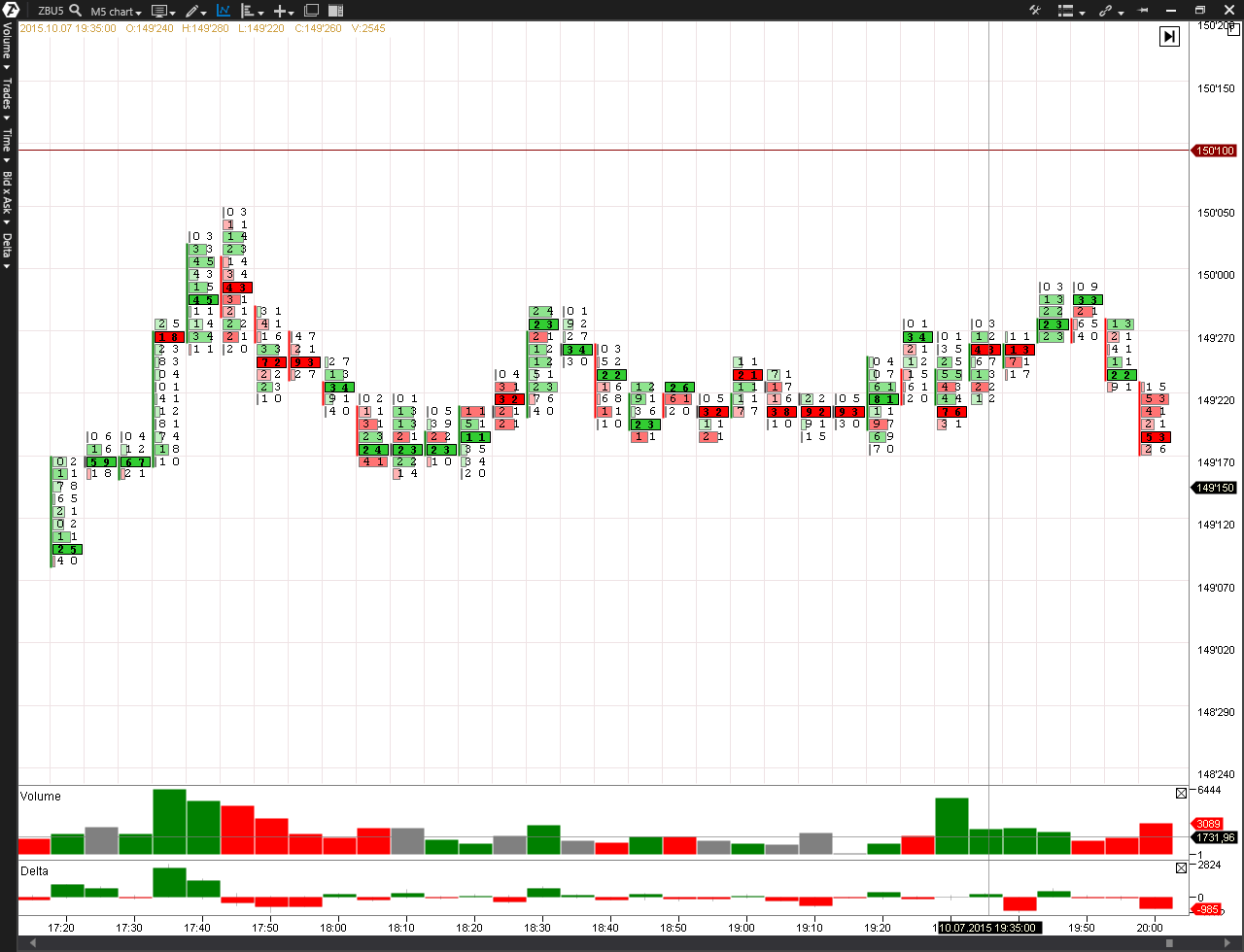Click the chart's OHLC timestamp 2015.10.07 19:35:00

coord(68,28)
